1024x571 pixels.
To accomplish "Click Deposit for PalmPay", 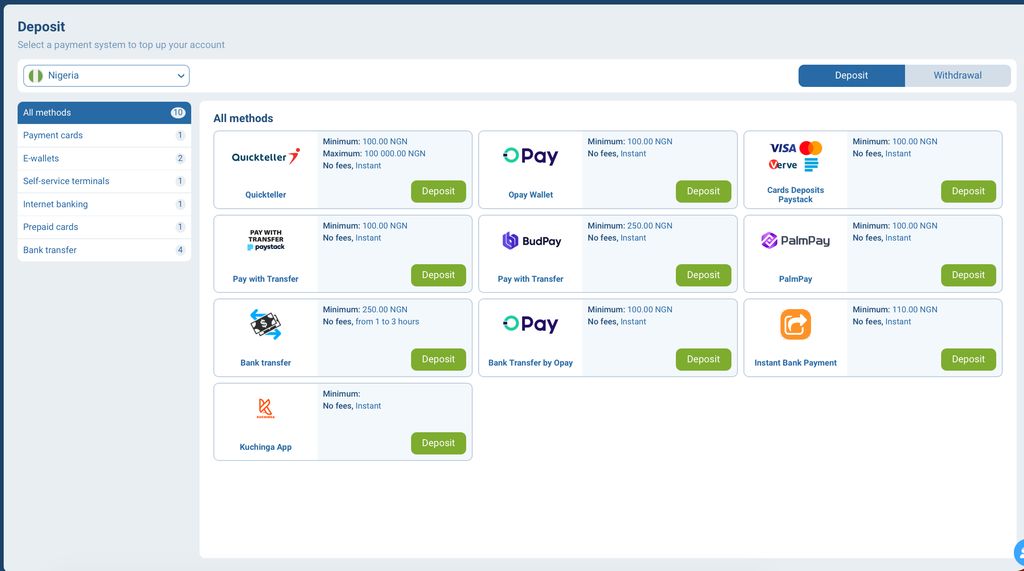I will pyautogui.click(x=968, y=275).
